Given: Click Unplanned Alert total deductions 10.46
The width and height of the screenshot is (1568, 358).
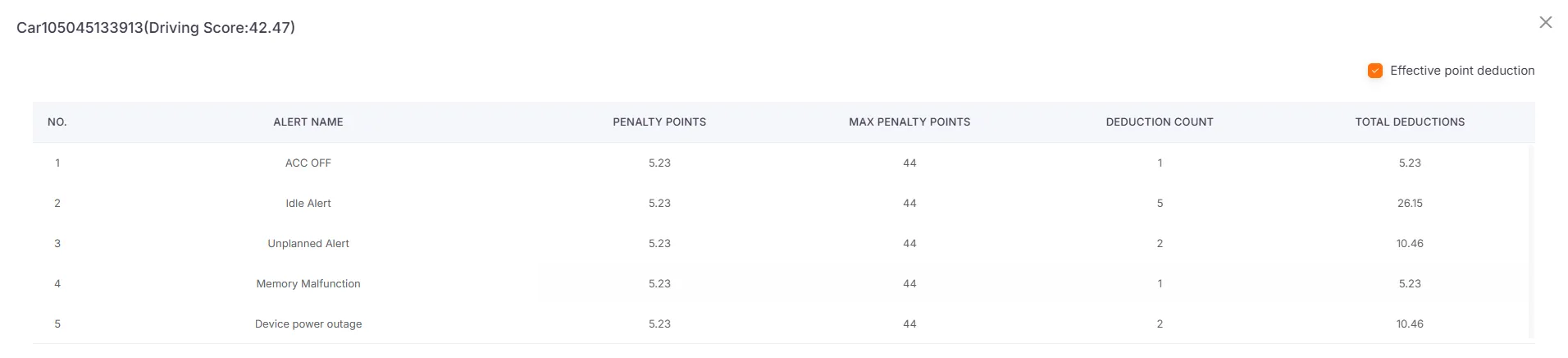Looking at the screenshot, I should pos(1410,244).
